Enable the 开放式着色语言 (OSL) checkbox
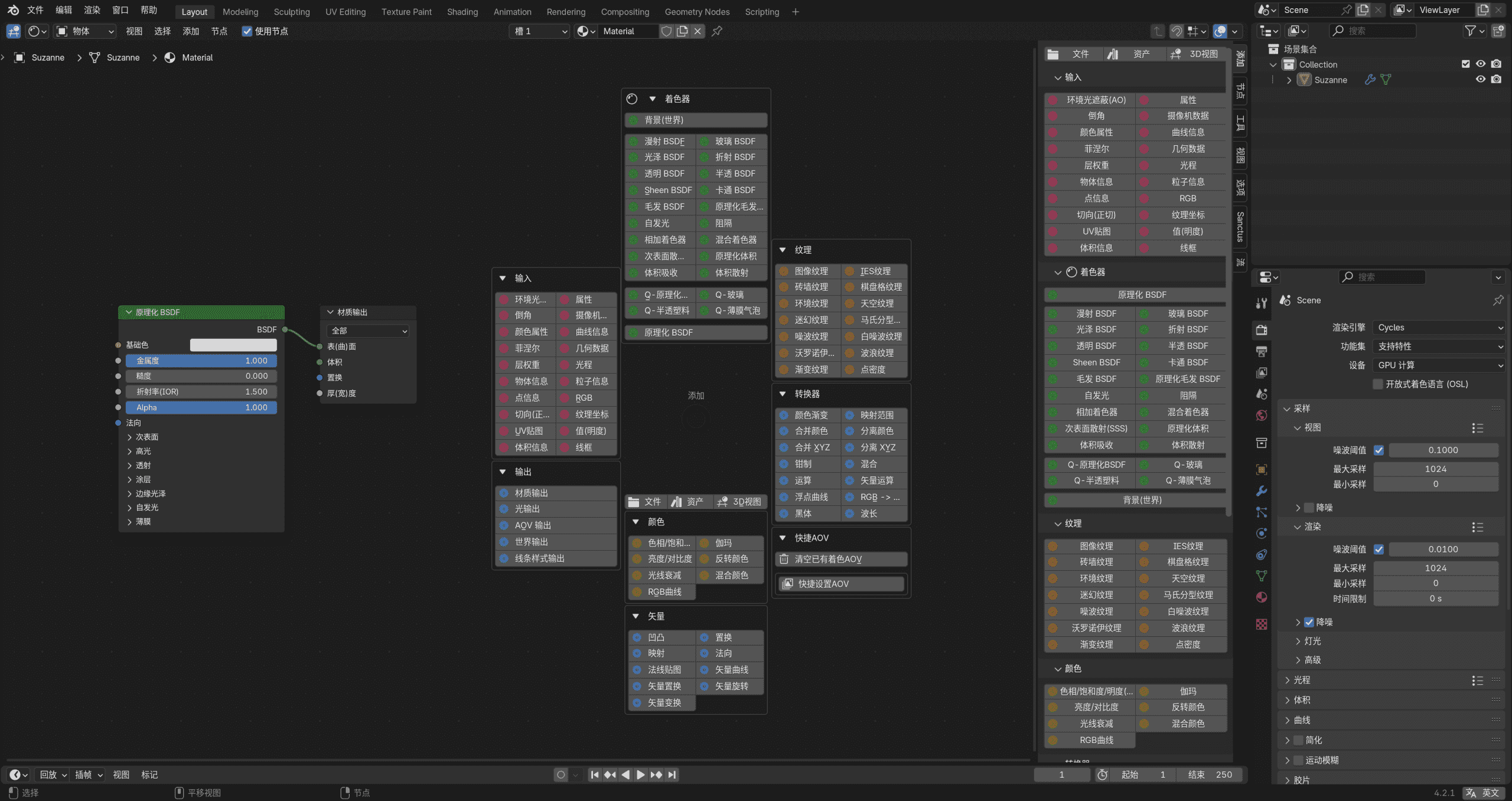The image size is (1512, 801). tap(1378, 384)
